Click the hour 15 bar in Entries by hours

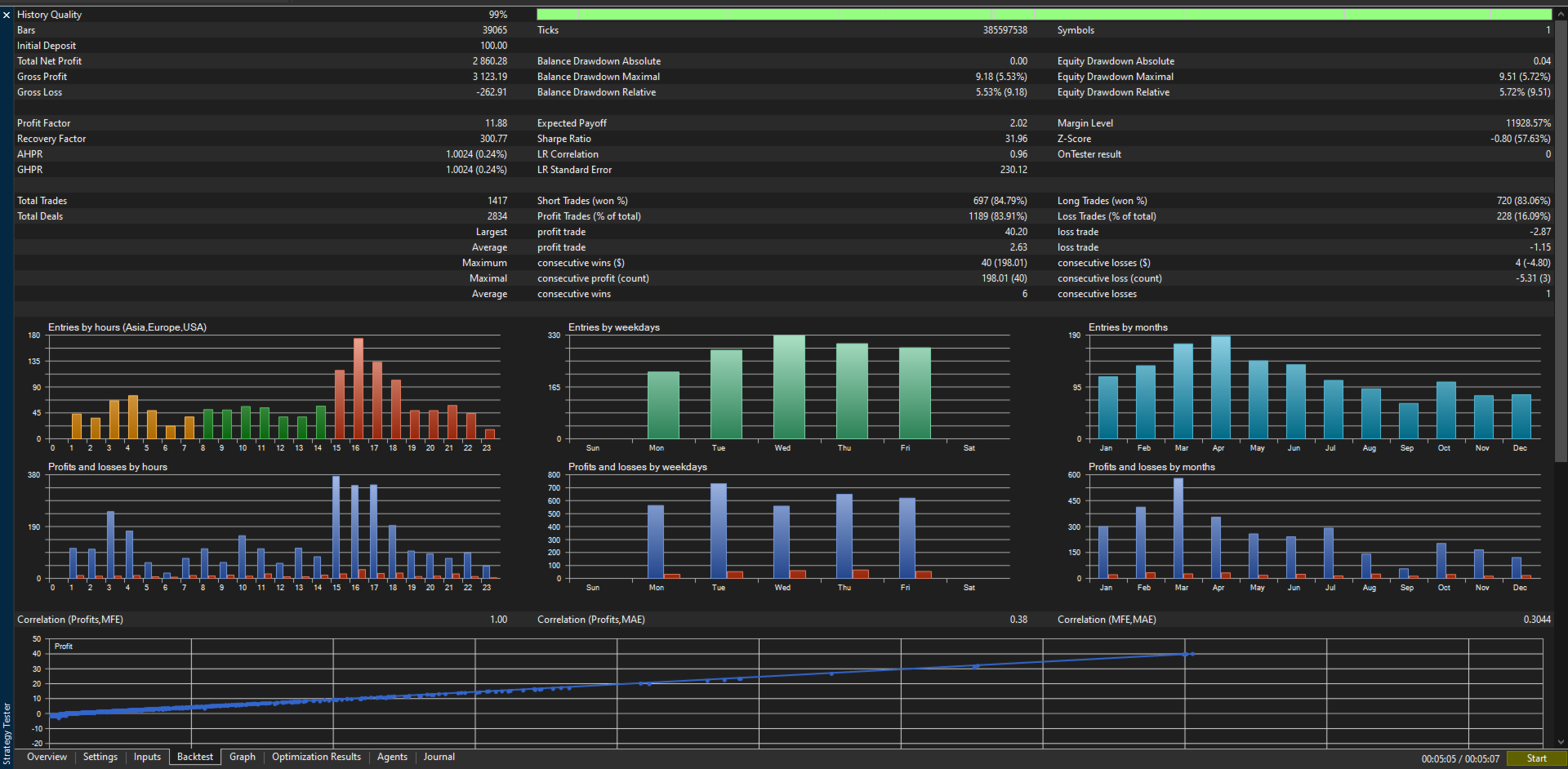(340, 404)
